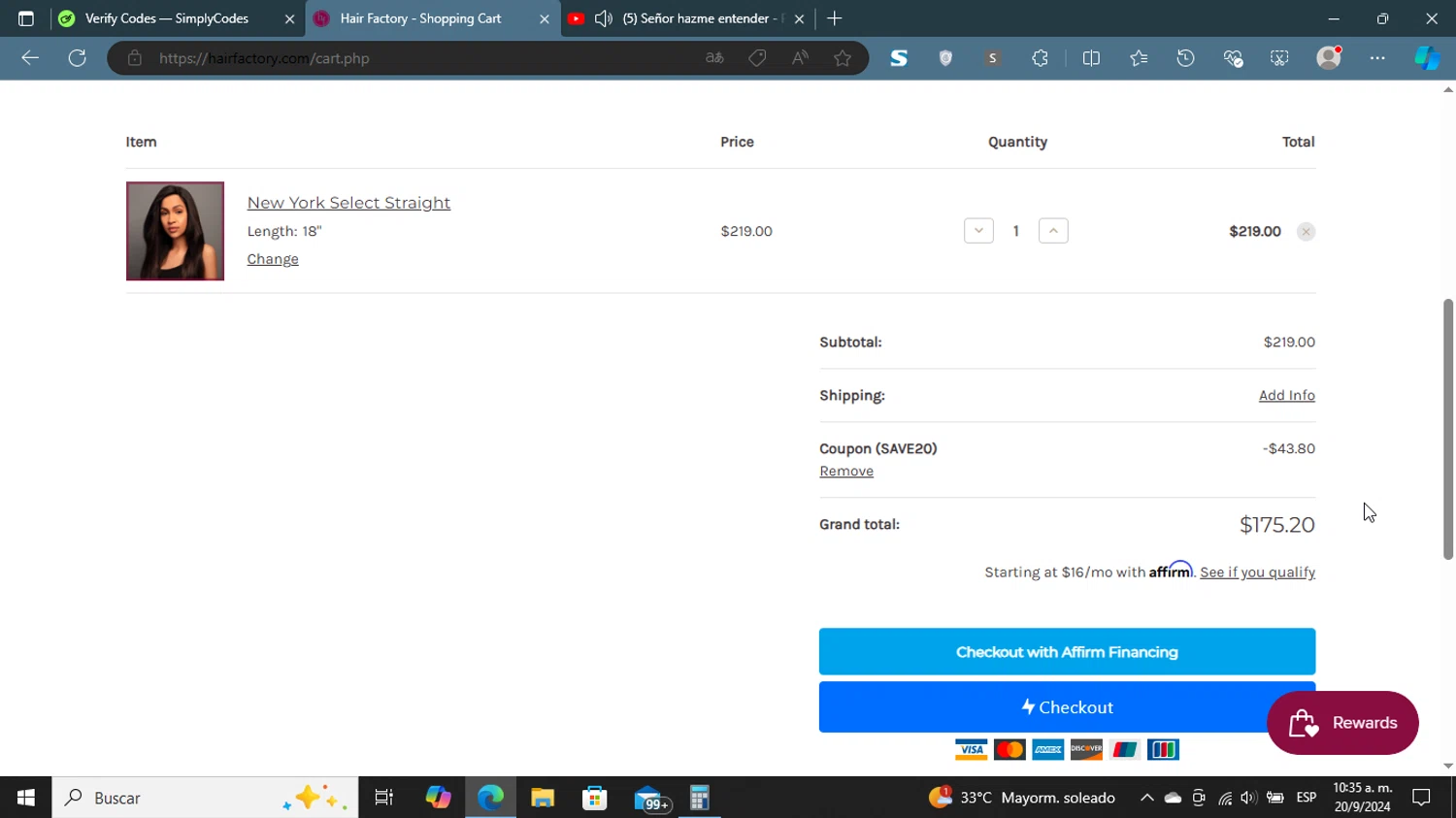The width and height of the screenshot is (1456, 818).
Task: Open the Favorites list icon
Action: coord(1139,58)
